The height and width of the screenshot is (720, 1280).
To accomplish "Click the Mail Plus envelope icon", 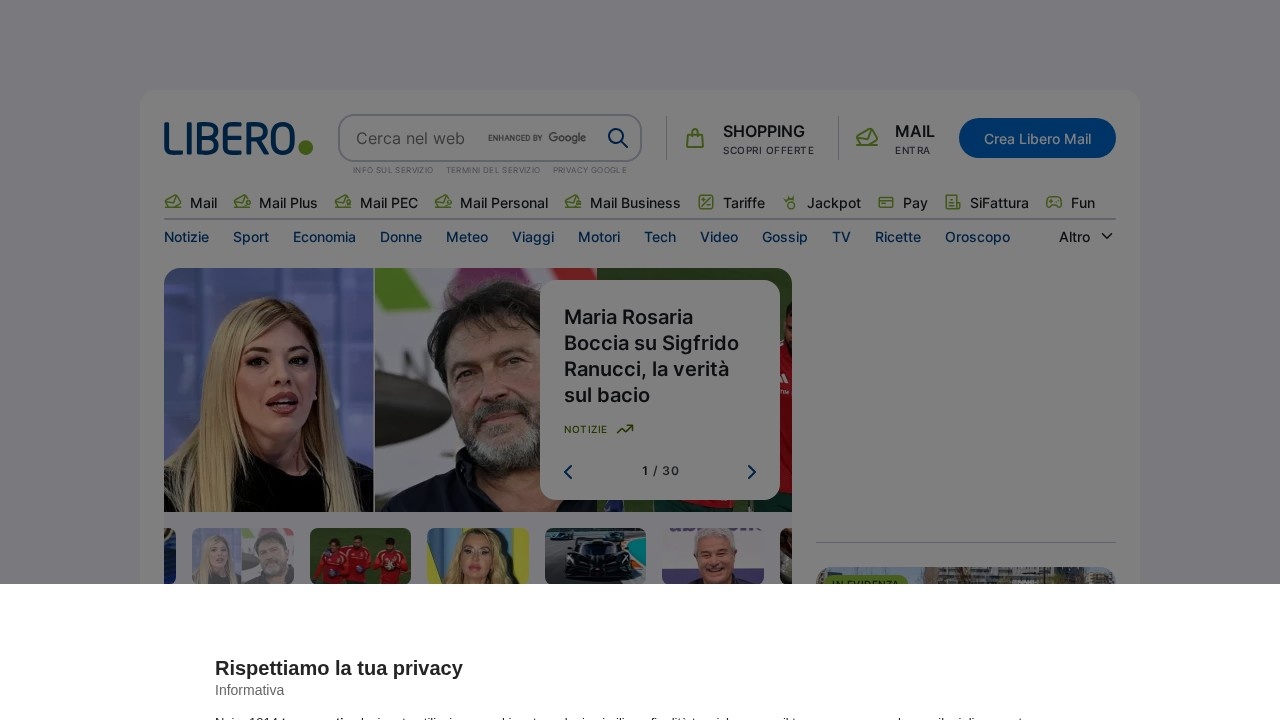I will [242, 202].
